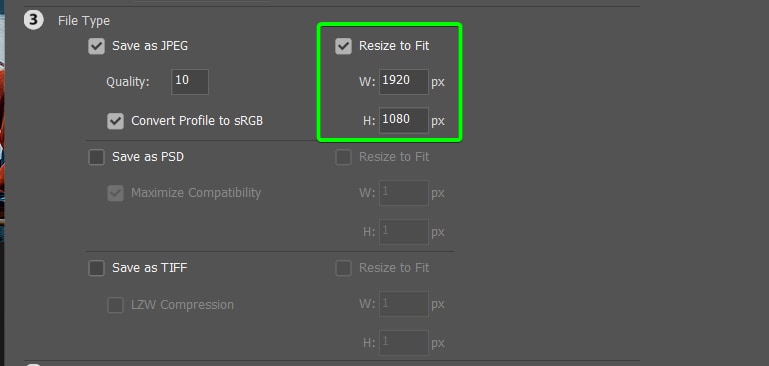Enable the Save as PSD checkbox

click(x=96, y=157)
